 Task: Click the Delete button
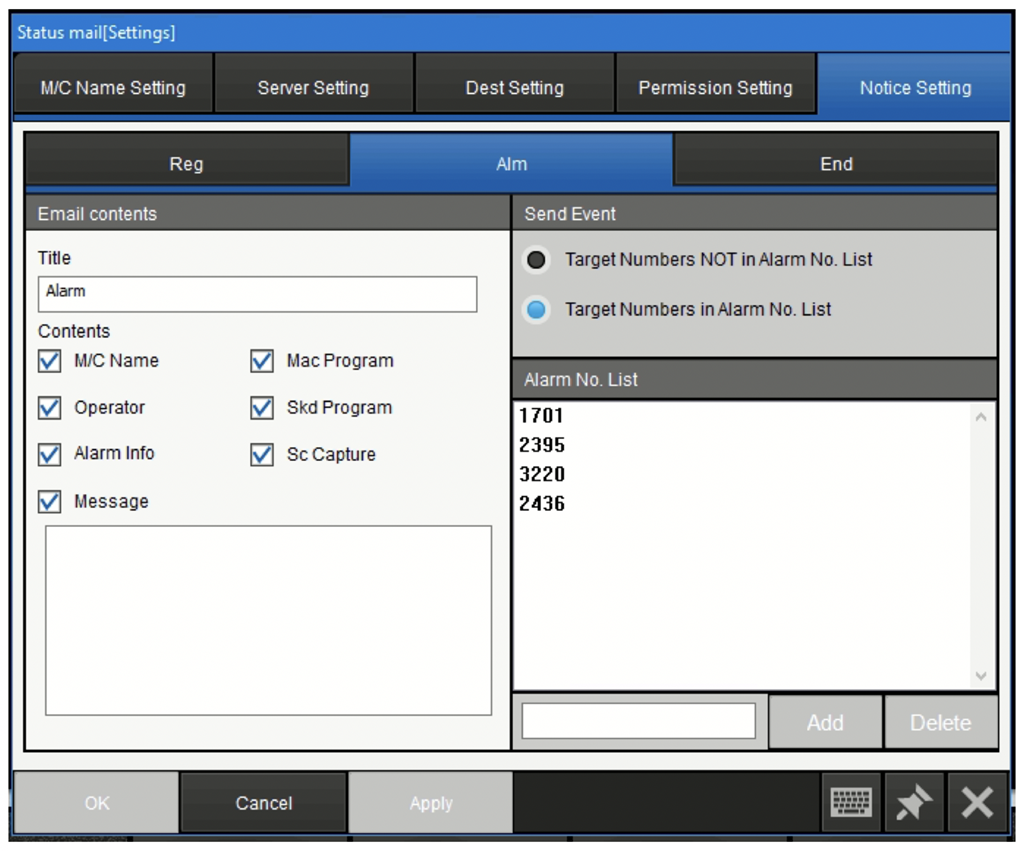tap(941, 722)
